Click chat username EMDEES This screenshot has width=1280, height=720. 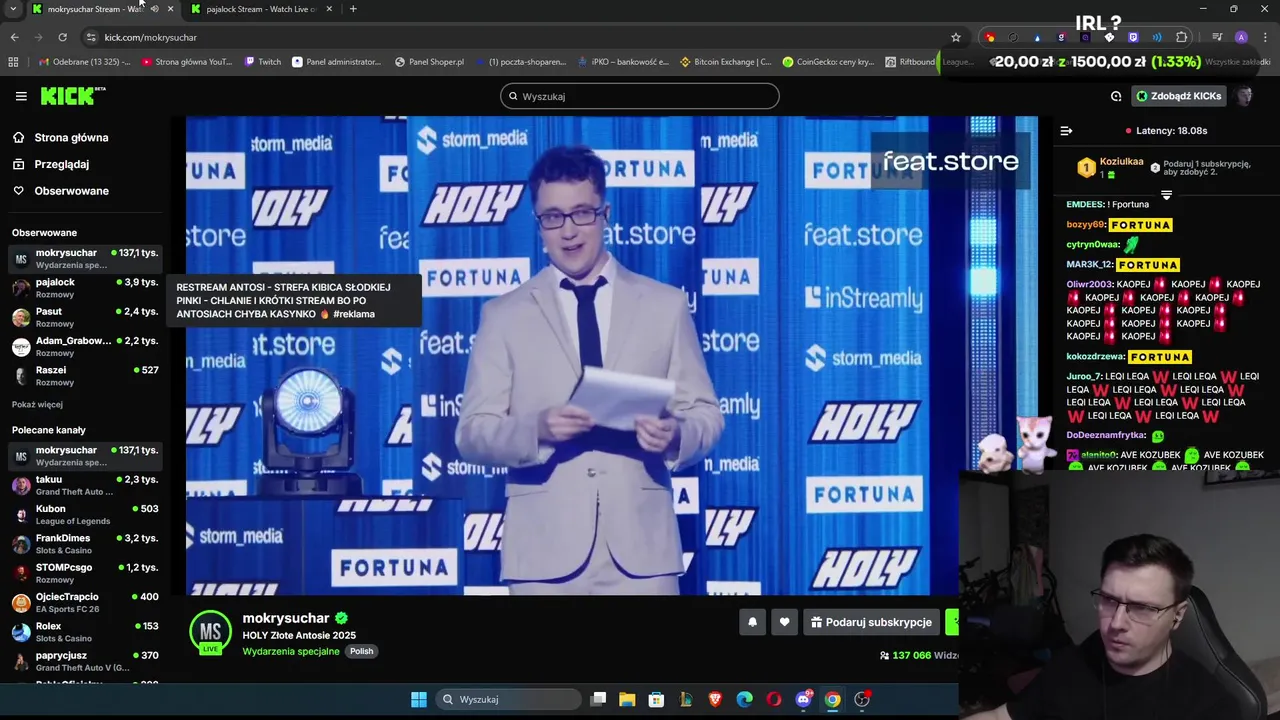(1086, 205)
